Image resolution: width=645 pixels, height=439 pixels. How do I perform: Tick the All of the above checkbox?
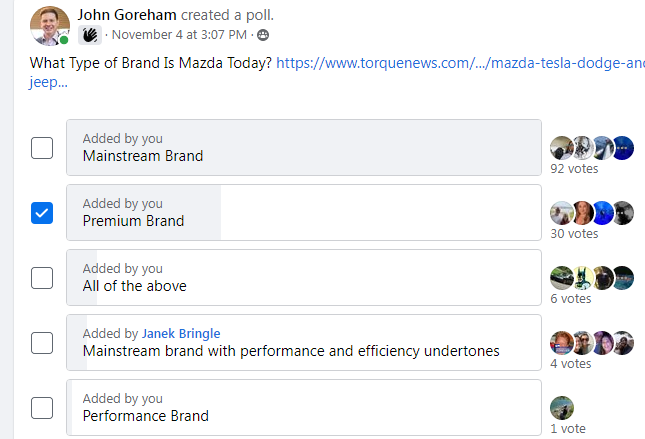click(x=42, y=278)
